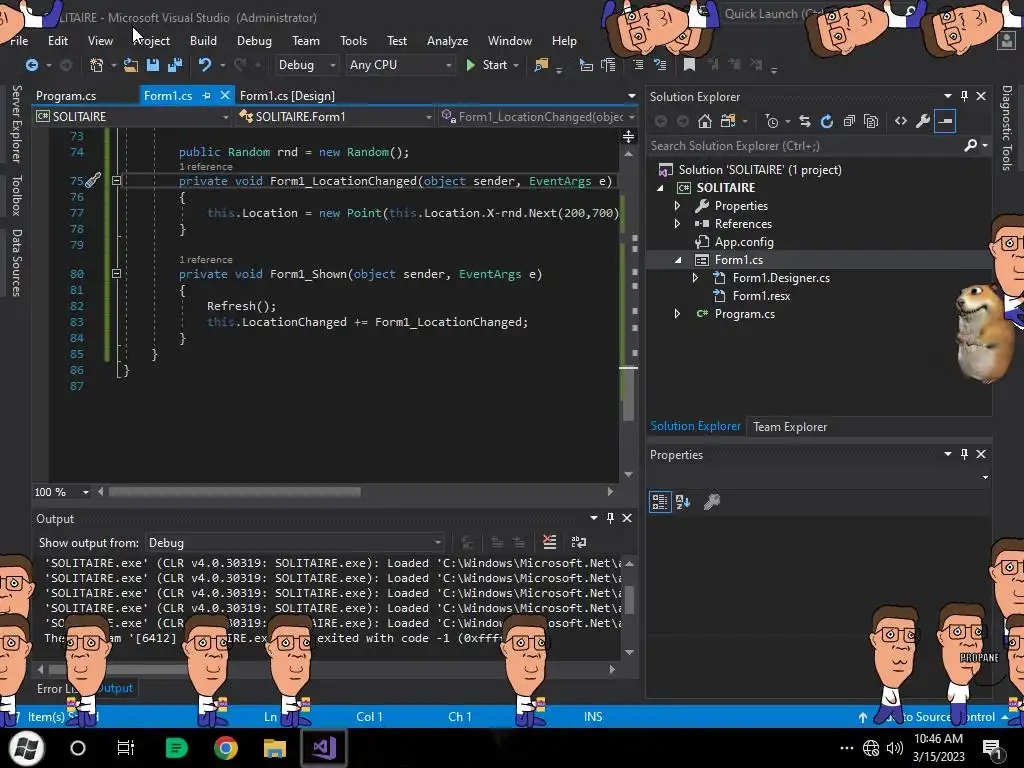
Task: Open the Server Explorer side panel
Action: pyautogui.click(x=16, y=123)
